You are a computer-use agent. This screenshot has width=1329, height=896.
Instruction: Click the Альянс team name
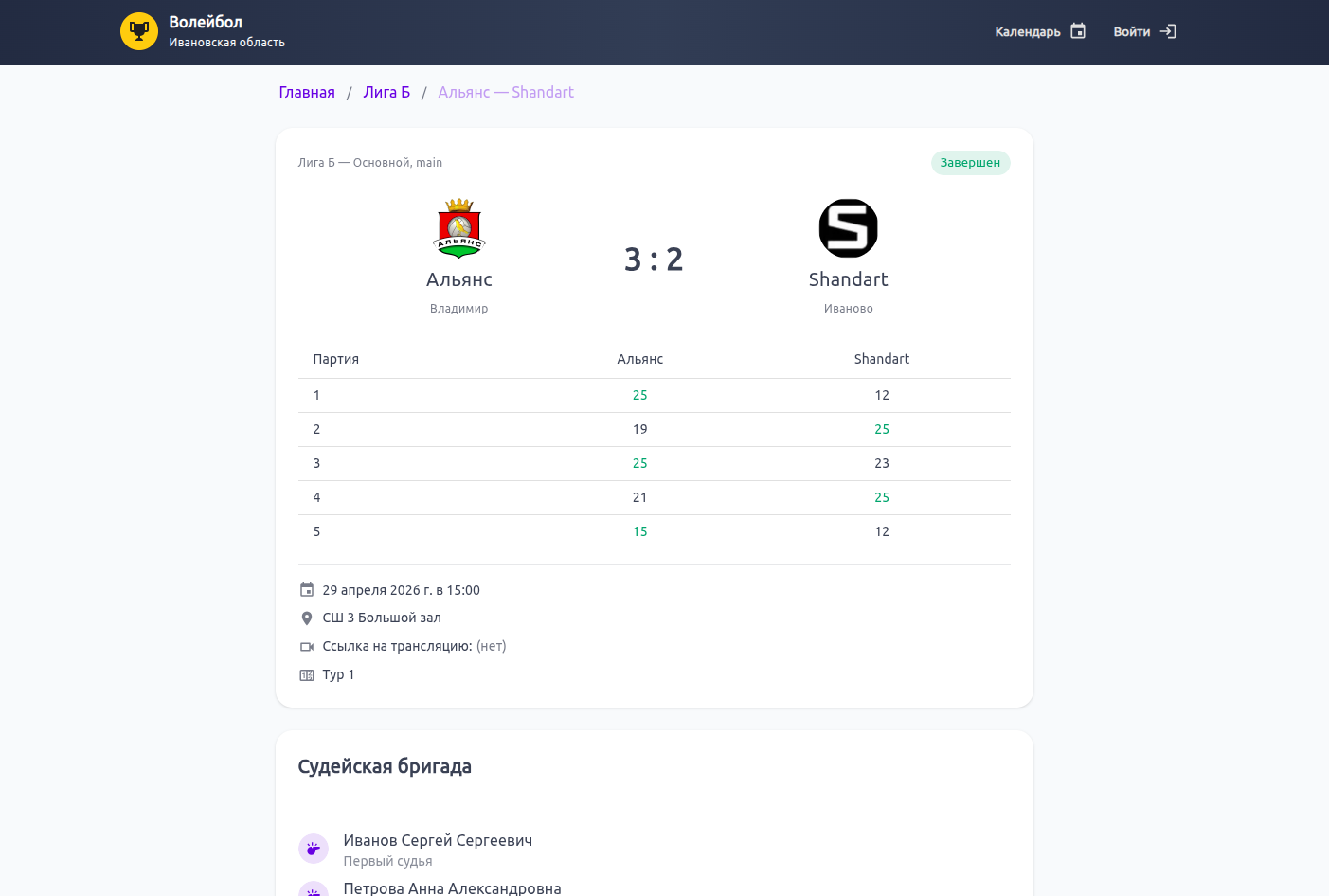pyautogui.click(x=459, y=279)
